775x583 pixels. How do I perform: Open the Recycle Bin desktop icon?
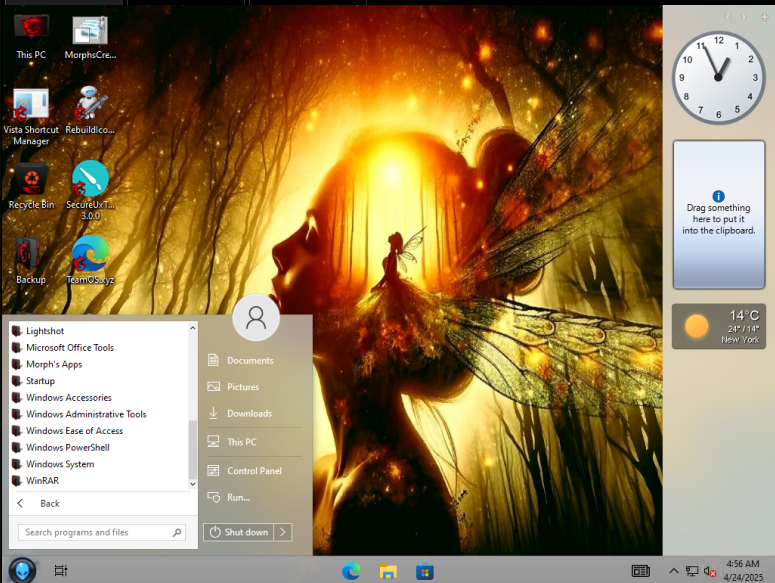(x=31, y=186)
